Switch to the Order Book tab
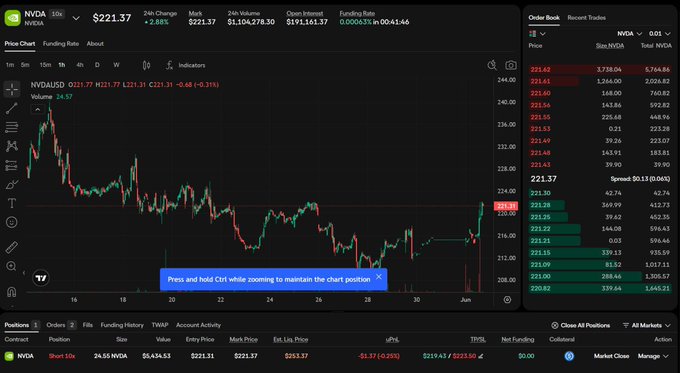Viewport: 680px width, 373px height. tap(544, 18)
